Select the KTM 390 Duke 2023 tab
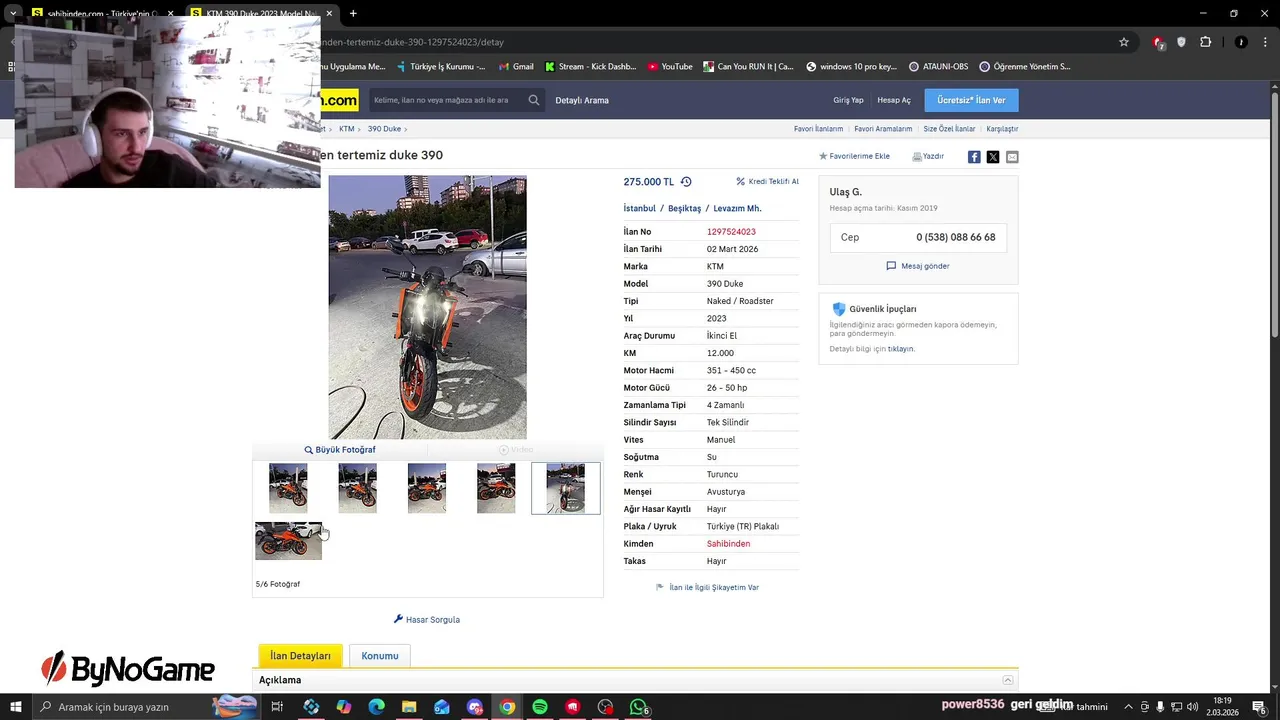Viewport: 1280px width, 720px height. coord(262,13)
